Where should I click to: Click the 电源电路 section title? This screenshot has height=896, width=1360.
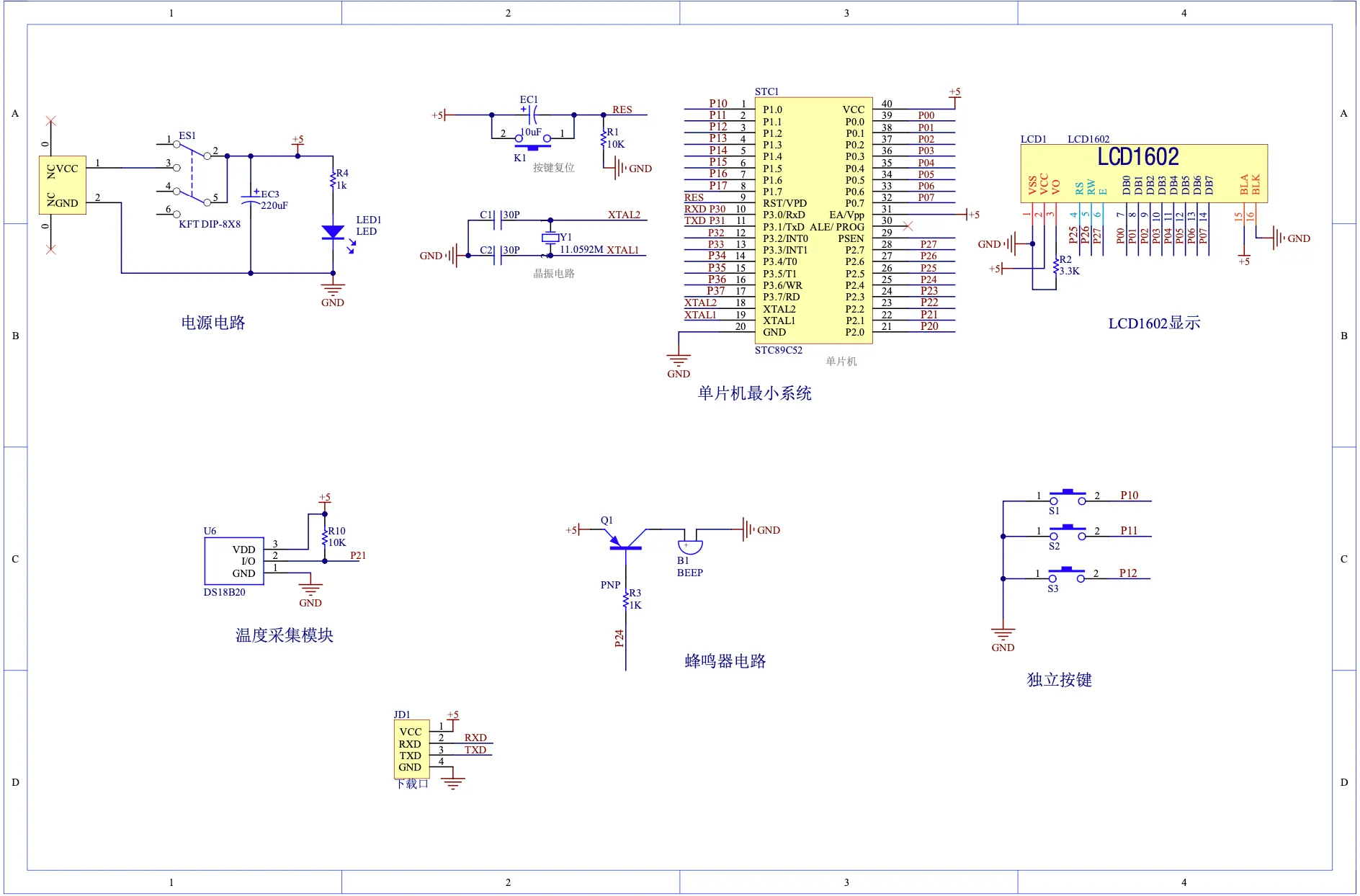tap(213, 323)
